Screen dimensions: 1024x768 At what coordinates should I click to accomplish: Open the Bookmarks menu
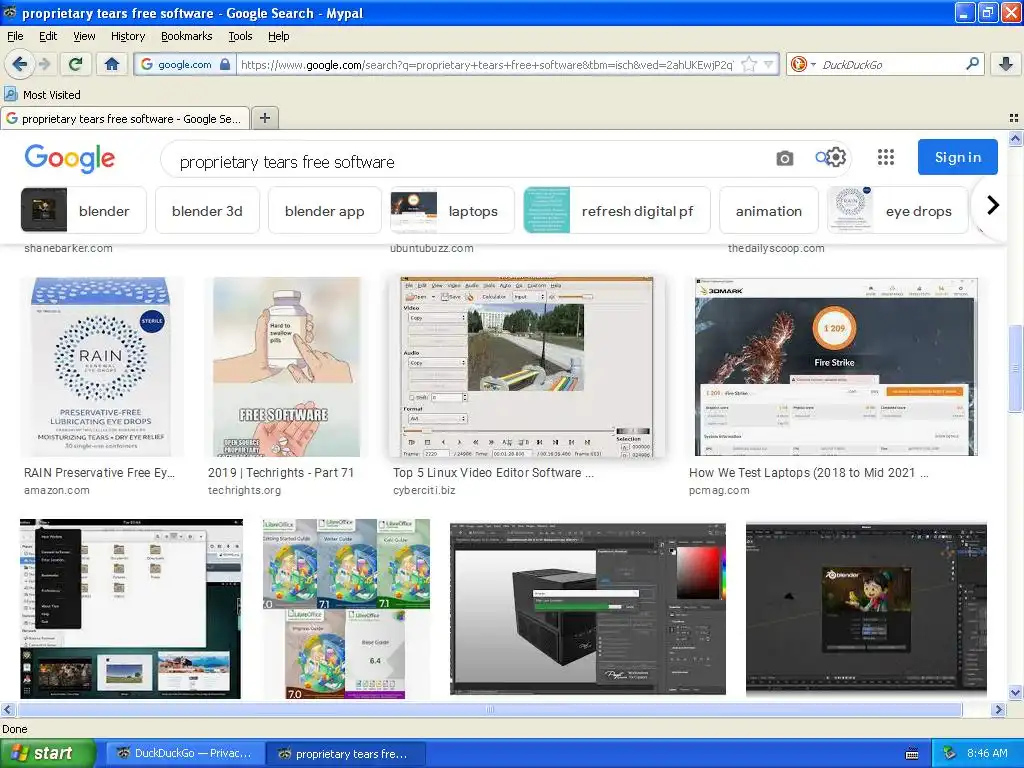point(186,36)
